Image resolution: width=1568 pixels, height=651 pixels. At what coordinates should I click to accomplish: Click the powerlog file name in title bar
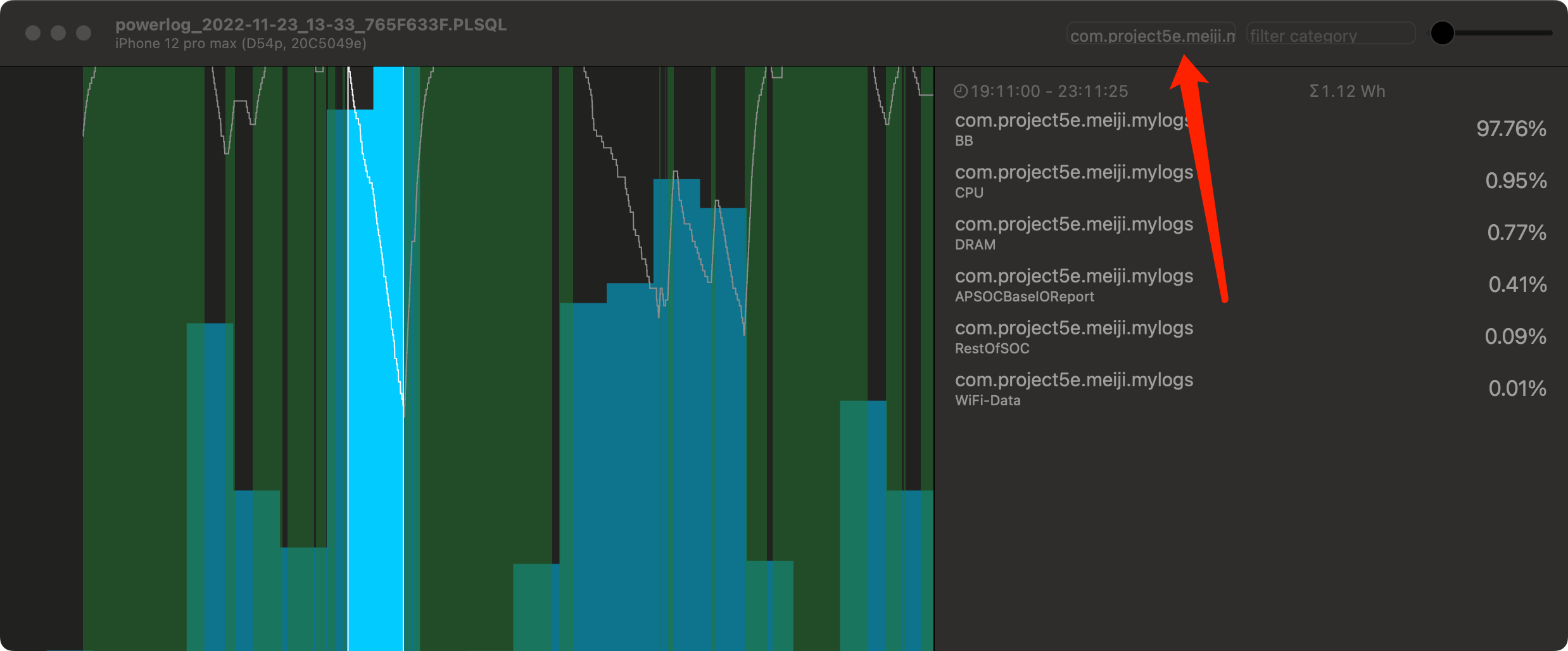click(x=310, y=25)
